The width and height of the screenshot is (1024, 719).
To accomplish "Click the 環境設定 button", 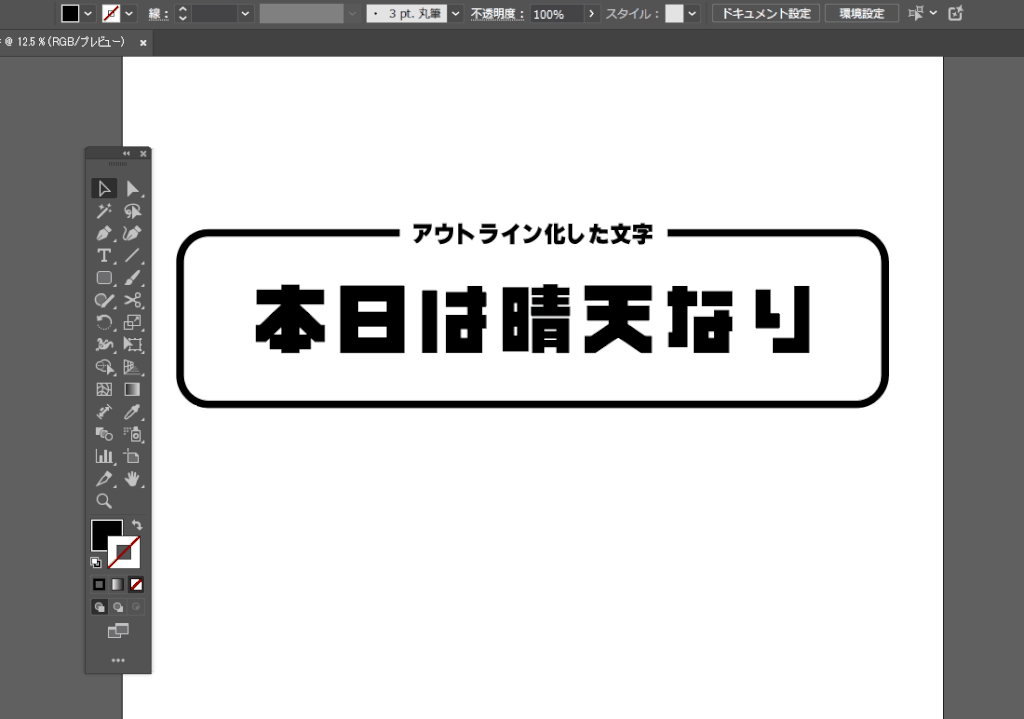I will click(x=862, y=13).
